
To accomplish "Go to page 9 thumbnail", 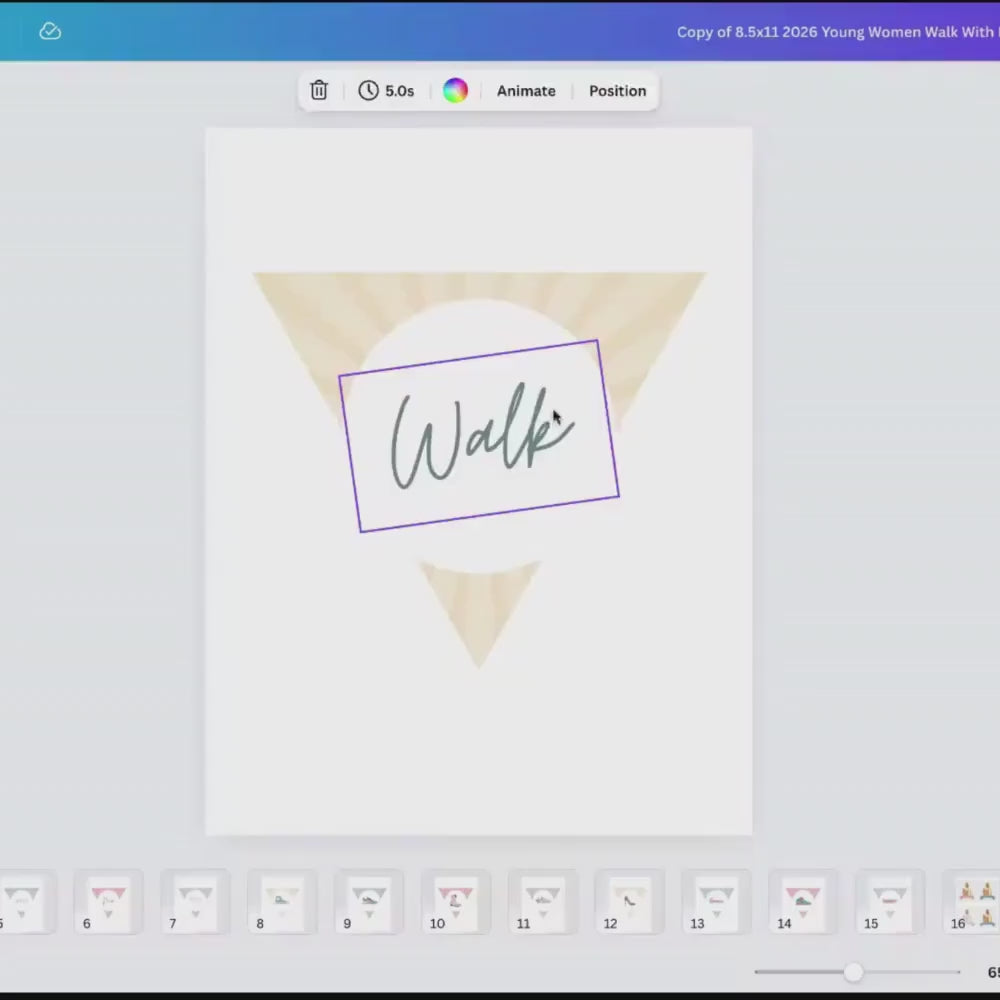I will pyautogui.click(x=369, y=901).
